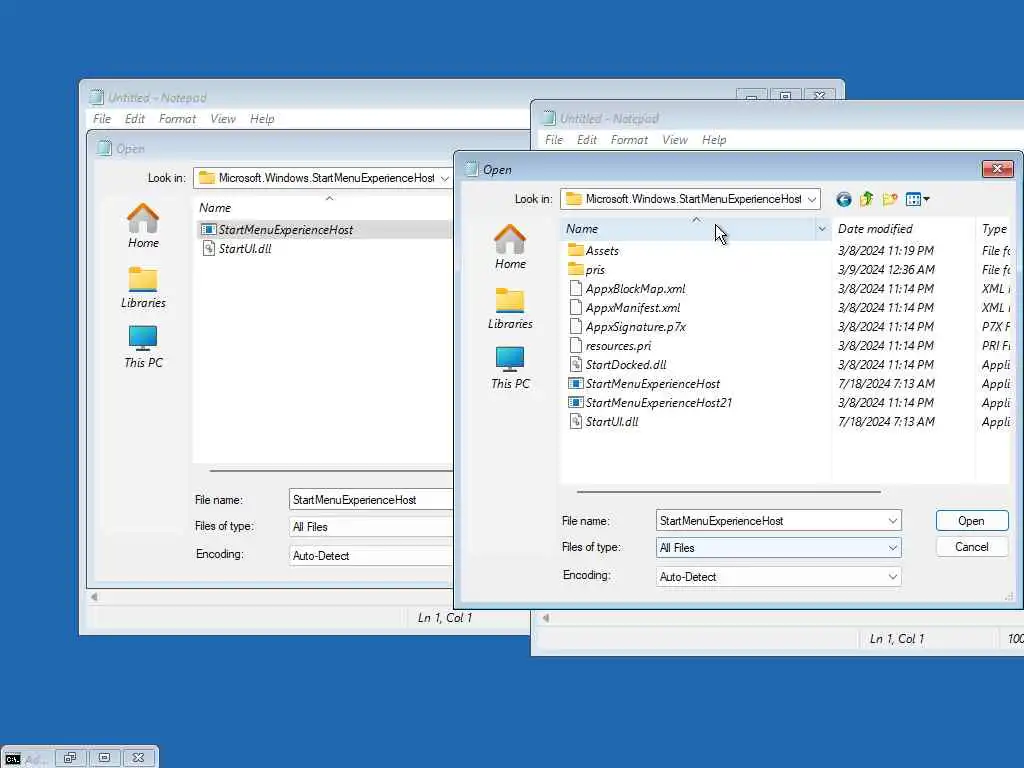This screenshot has width=1024, height=768.
Task: Click Ln 1, Col 1 in the back Notepad status bar
Action: (x=445, y=618)
